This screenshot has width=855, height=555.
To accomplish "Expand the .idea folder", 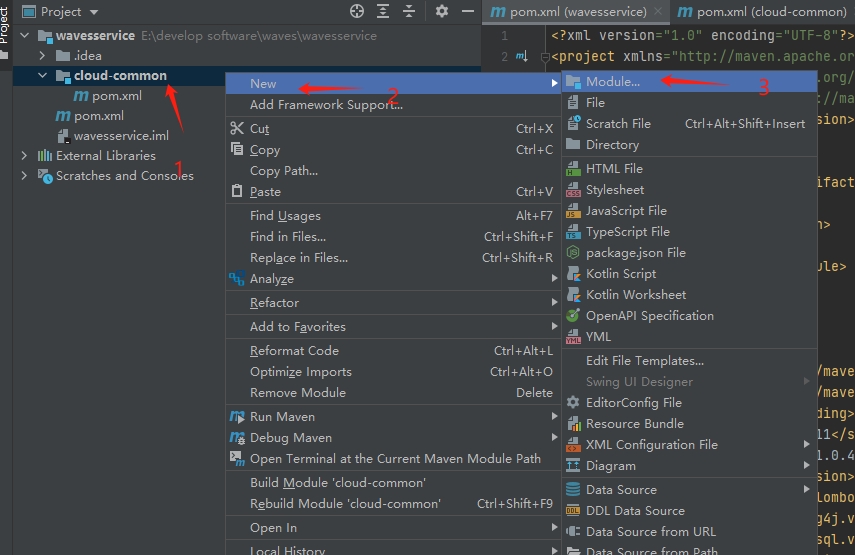I will [x=43, y=56].
